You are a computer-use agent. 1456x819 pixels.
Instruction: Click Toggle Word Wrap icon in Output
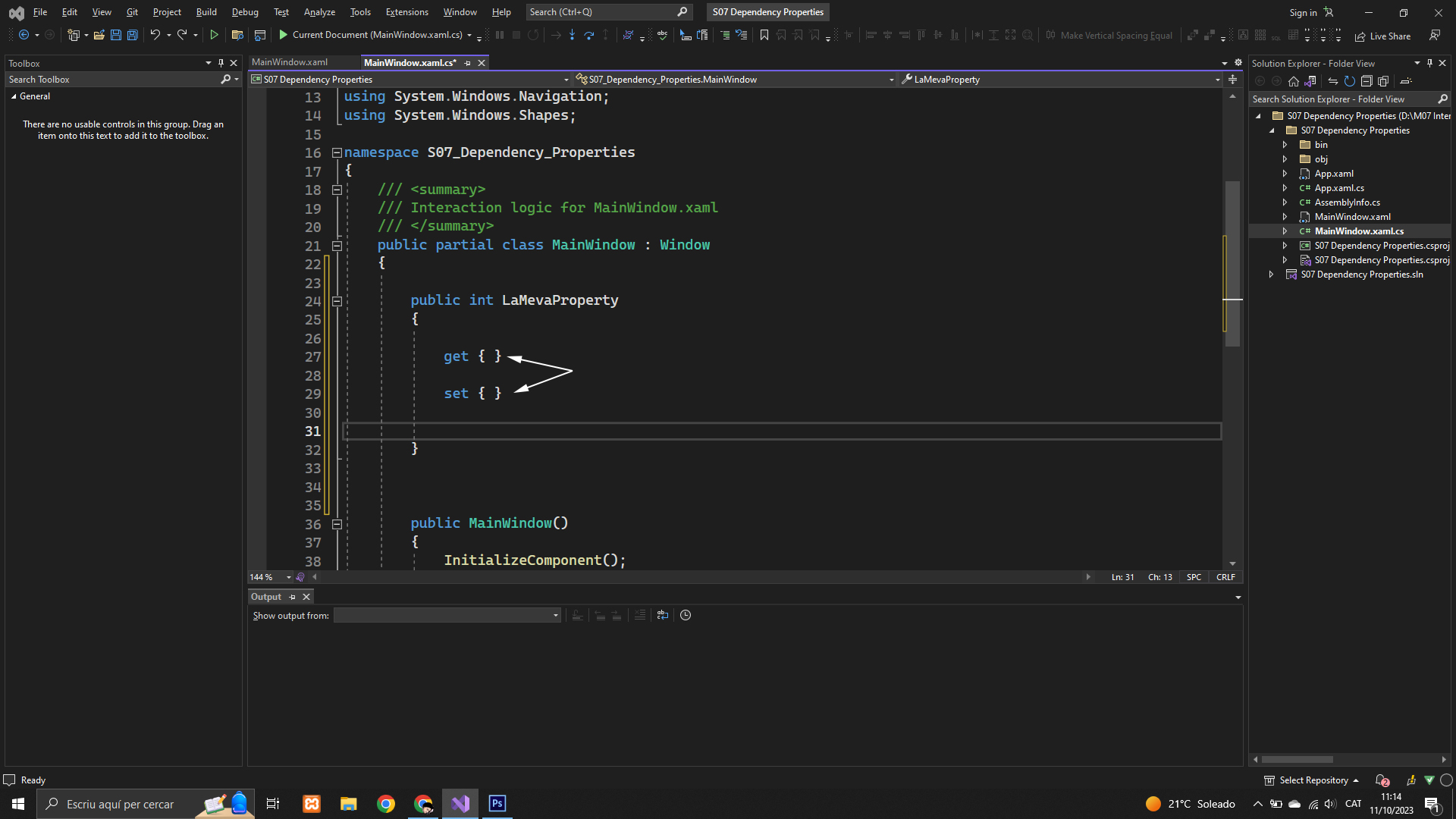pyautogui.click(x=663, y=615)
